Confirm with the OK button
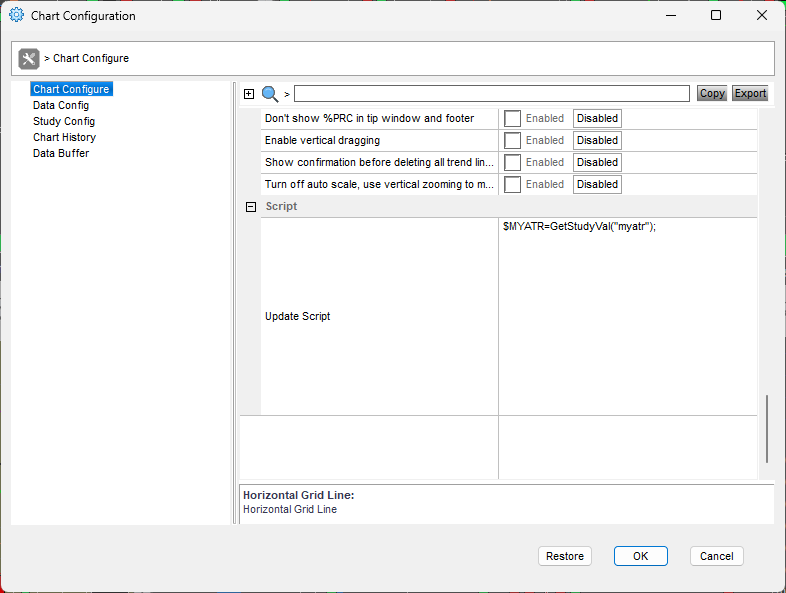The width and height of the screenshot is (786, 593). click(641, 556)
